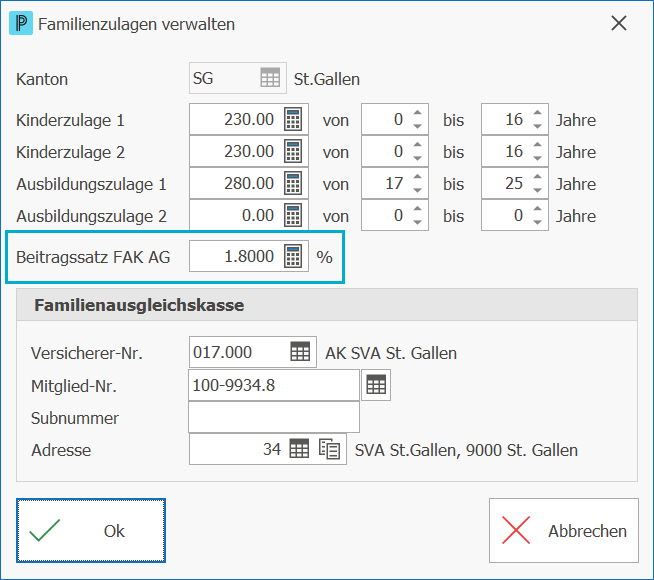Image resolution: width=654 pixels, height=580 pixels.
Task: Decrease Kinderzulage 1 'bis' age
Action: 538,126
